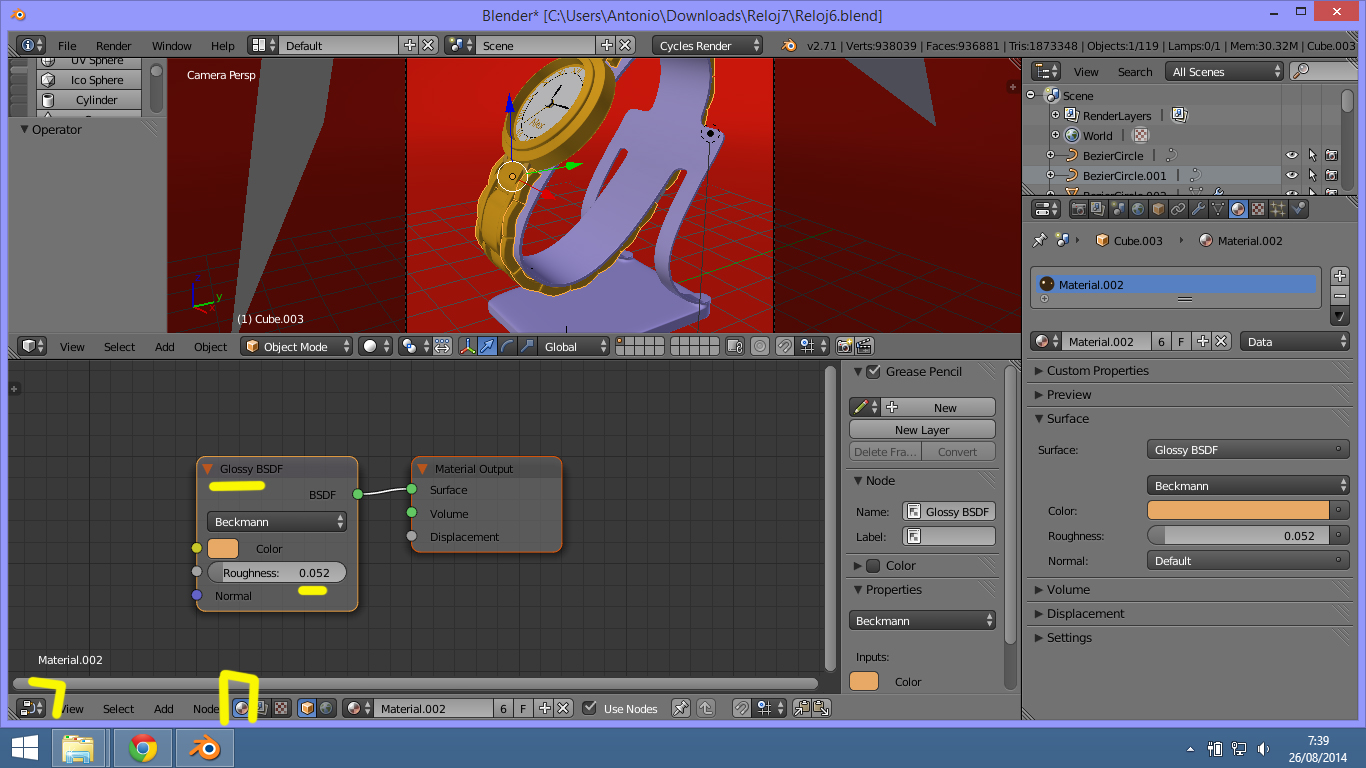
Task: Click the OpenGL render image camera icon
Action: (845, 346)
